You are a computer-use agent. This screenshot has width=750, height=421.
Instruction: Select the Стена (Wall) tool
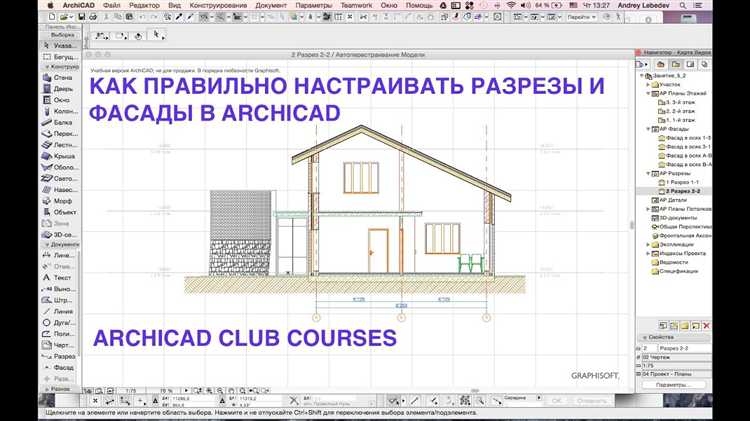(x=58, y=78)
